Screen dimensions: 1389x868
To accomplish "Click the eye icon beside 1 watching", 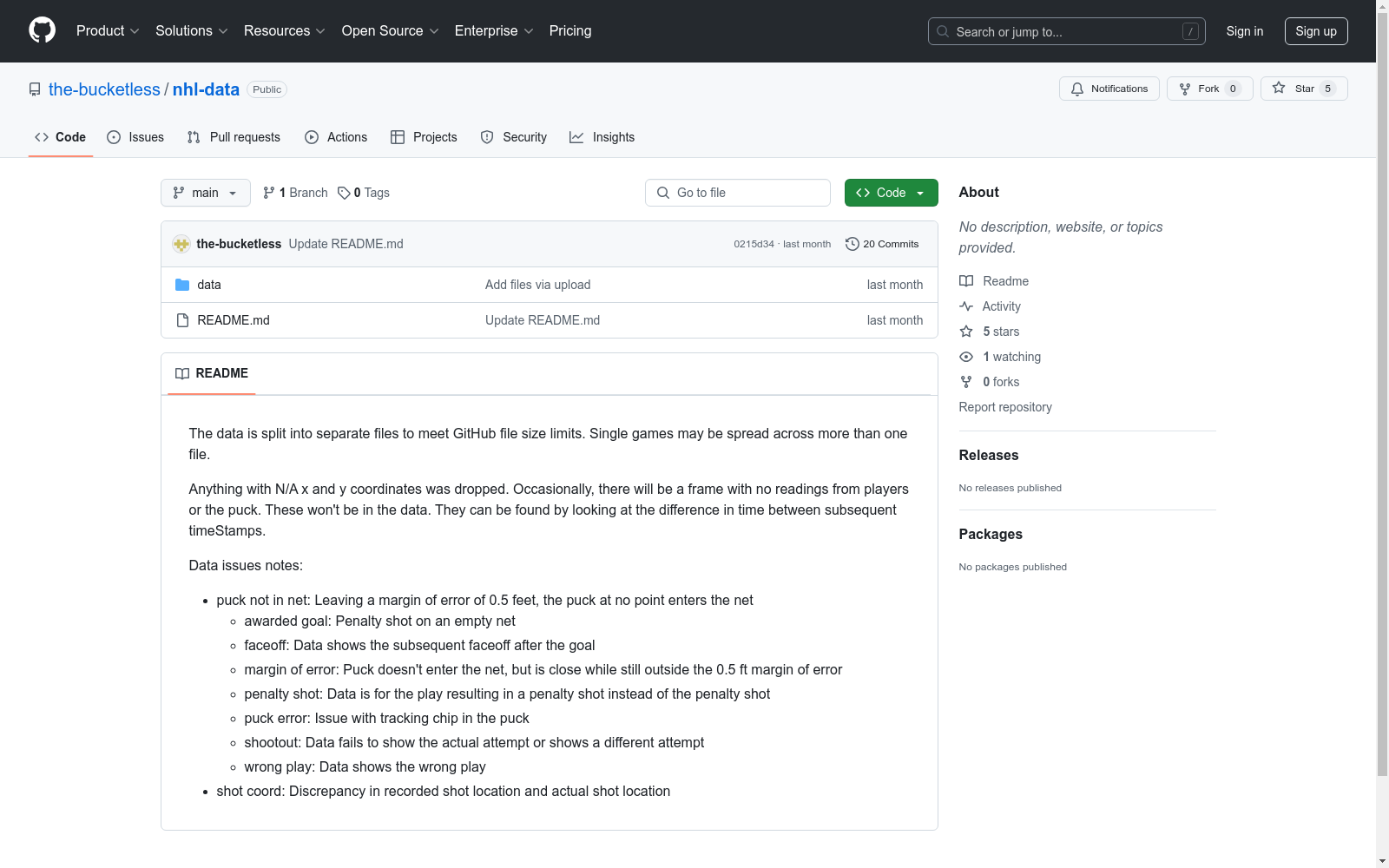I will [x=966, y=357].
